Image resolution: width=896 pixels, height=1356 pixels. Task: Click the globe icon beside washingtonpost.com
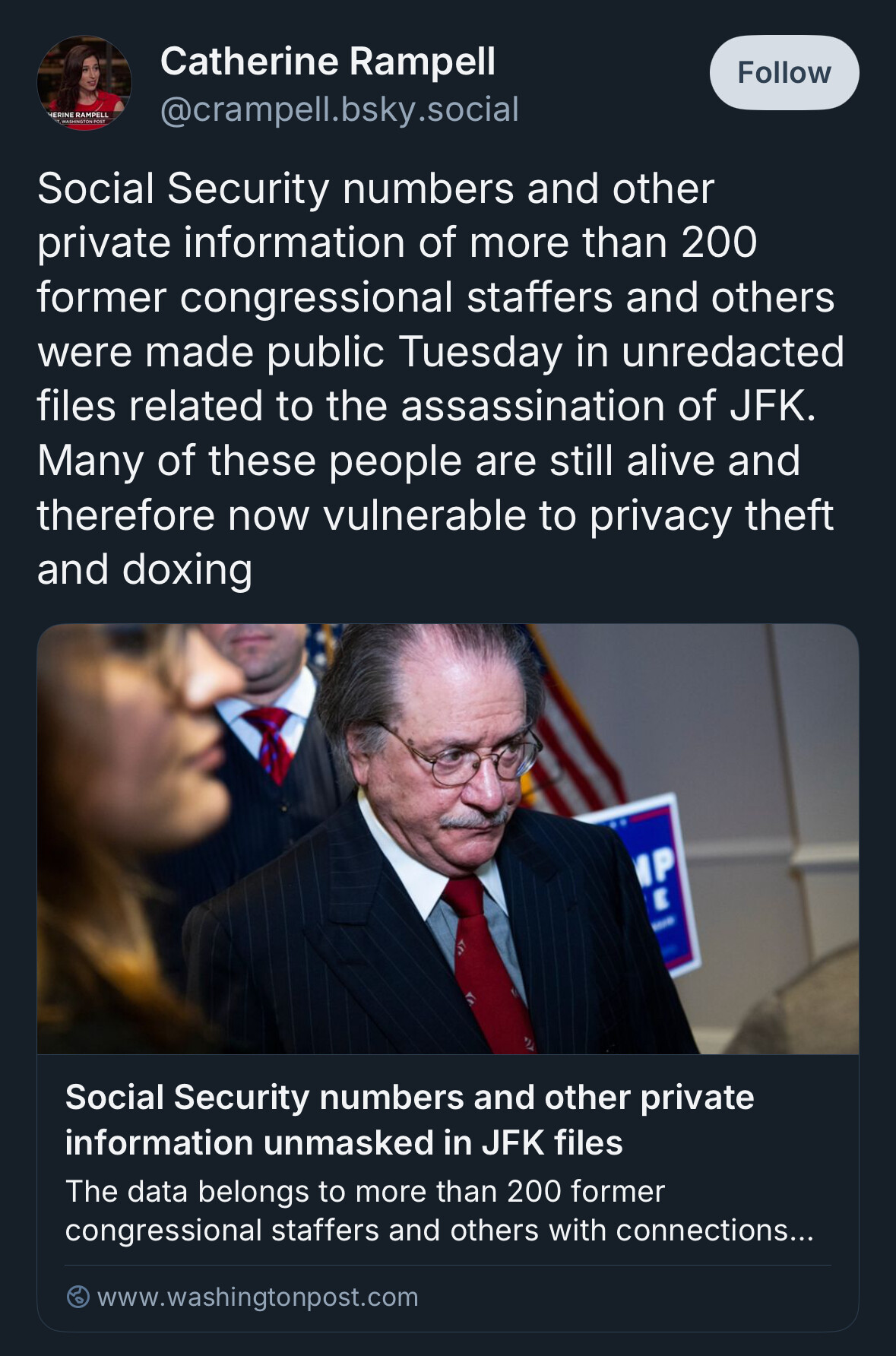point(78,1297)
